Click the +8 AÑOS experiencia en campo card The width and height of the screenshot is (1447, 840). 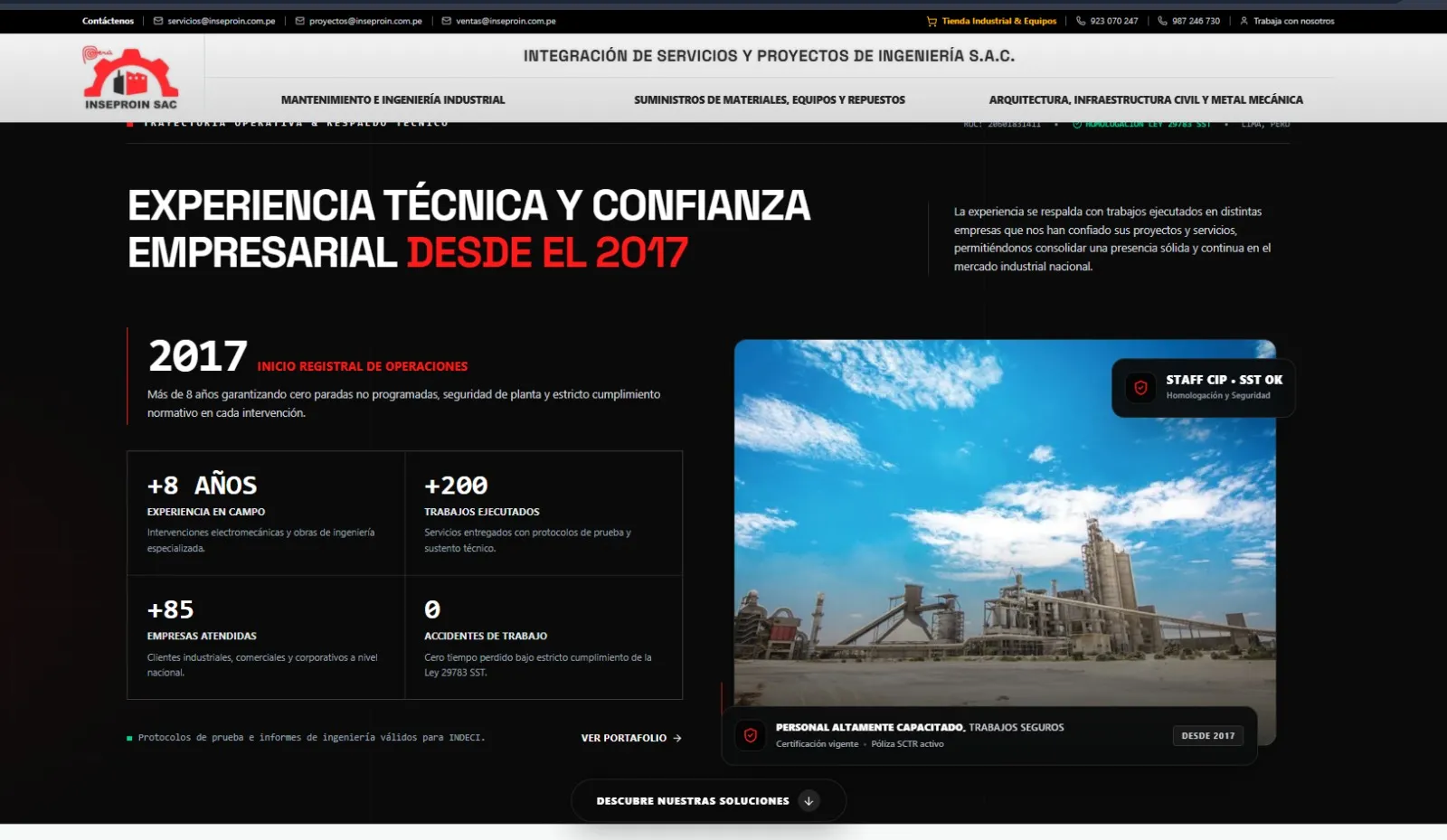(266, 513)
